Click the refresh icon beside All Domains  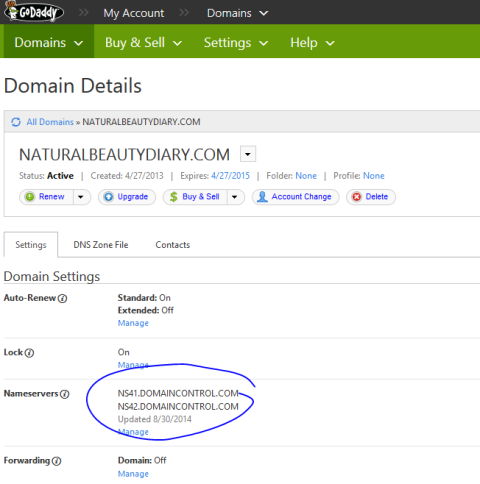coord(16,122)
